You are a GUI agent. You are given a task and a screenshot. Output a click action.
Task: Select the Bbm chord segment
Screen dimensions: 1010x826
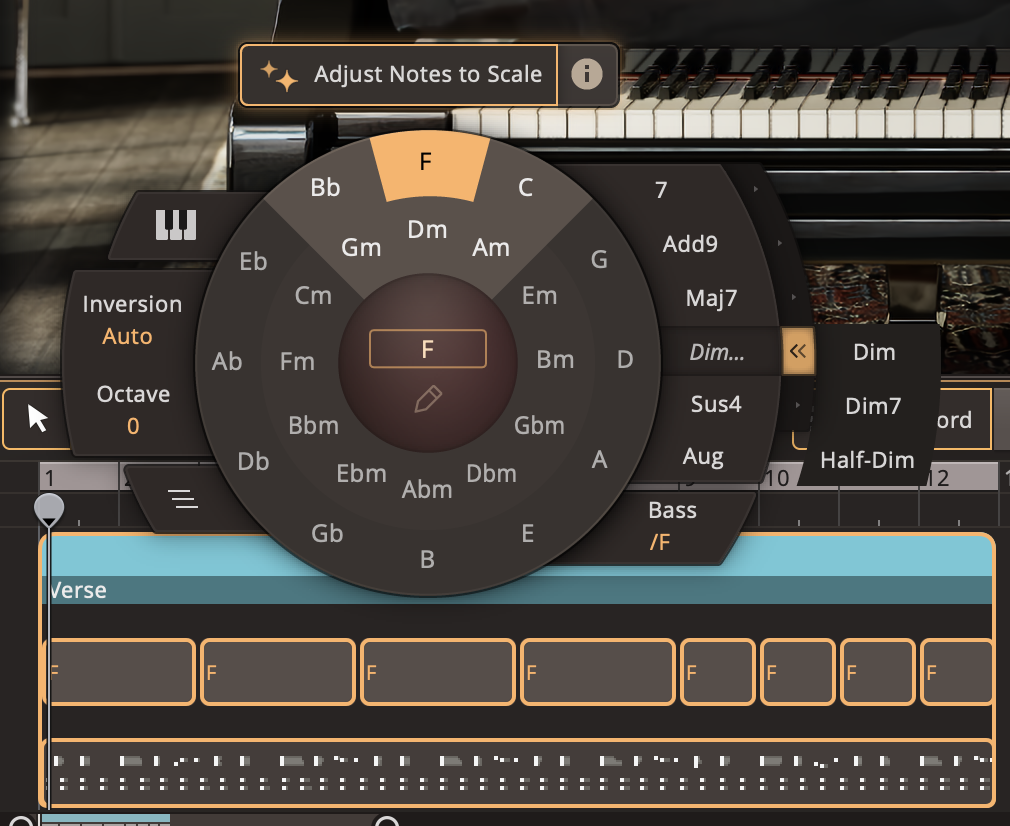[313, 425]
